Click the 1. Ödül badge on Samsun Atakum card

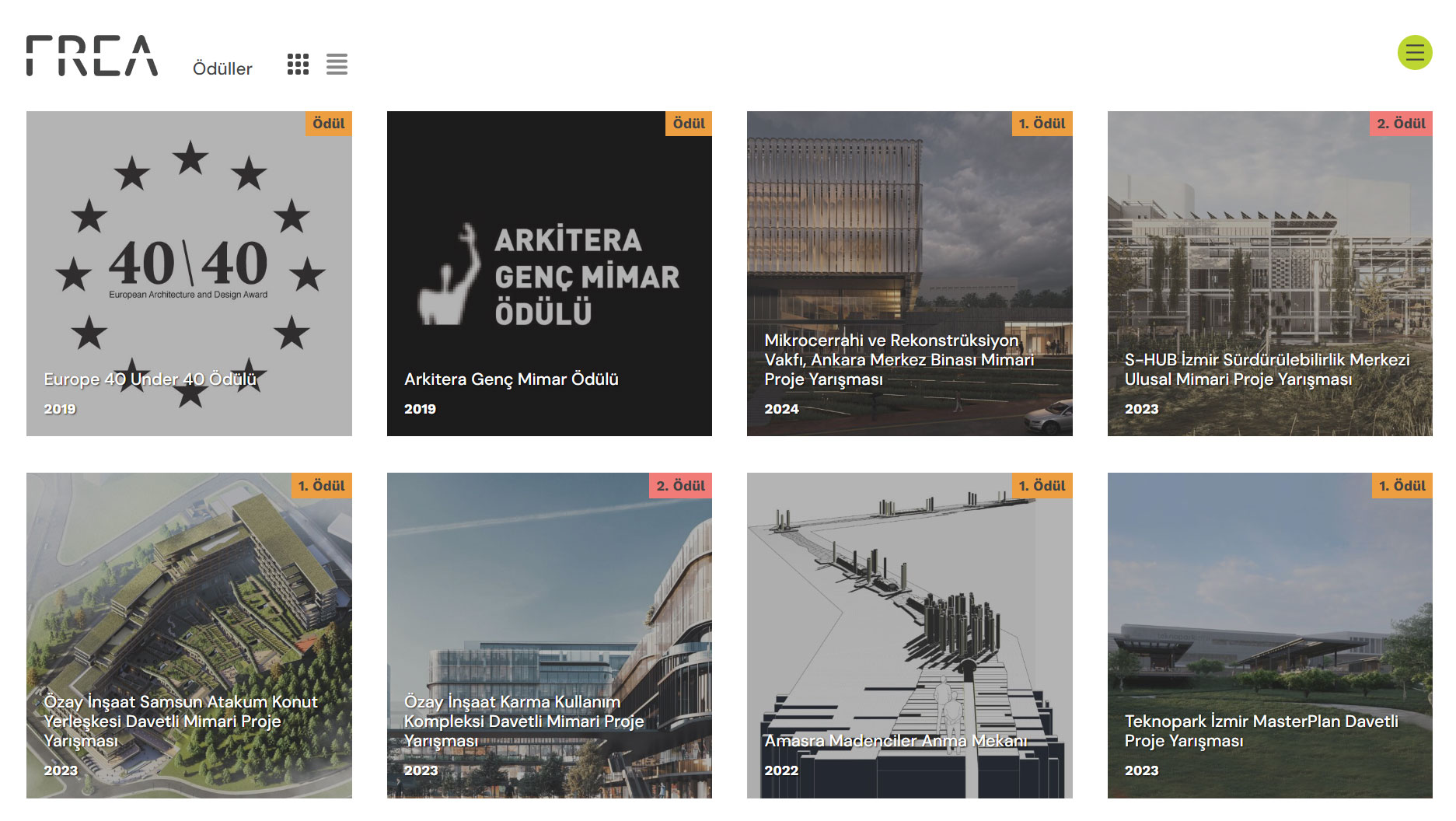tap(323, 485)
